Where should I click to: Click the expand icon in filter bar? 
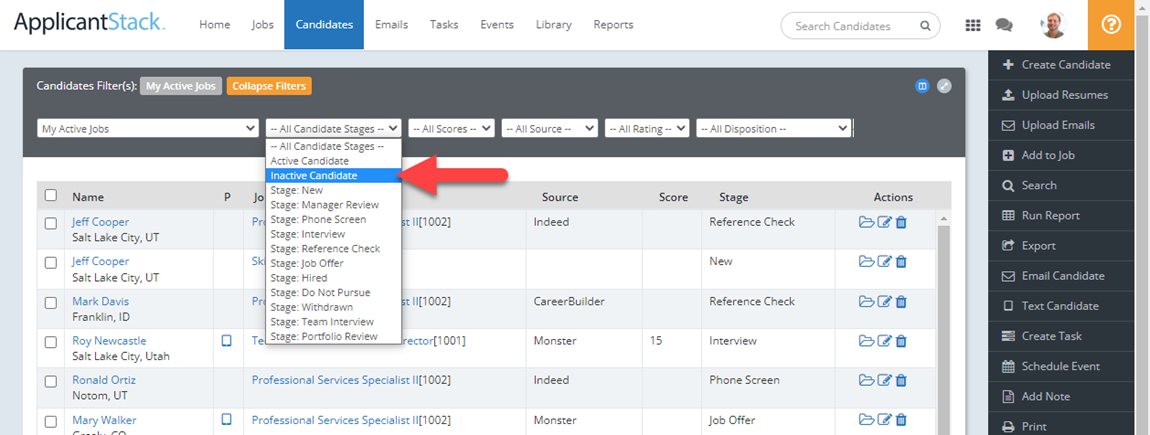click(x=944, y=86)
